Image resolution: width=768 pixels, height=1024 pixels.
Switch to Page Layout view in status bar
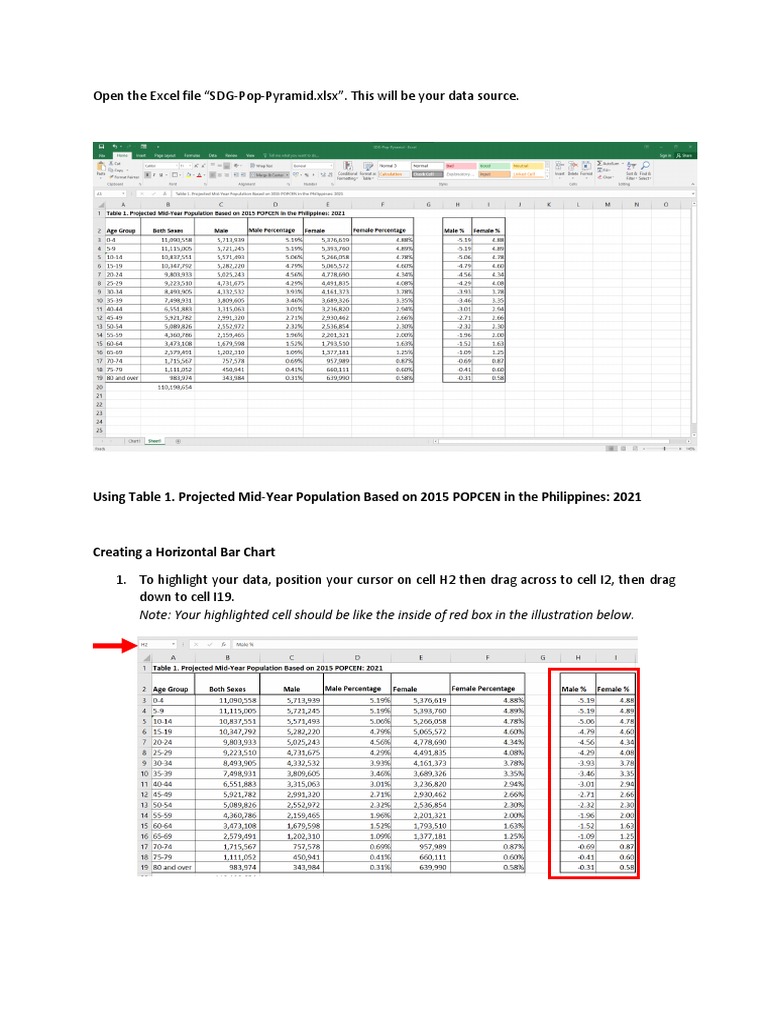click(624, 449)
